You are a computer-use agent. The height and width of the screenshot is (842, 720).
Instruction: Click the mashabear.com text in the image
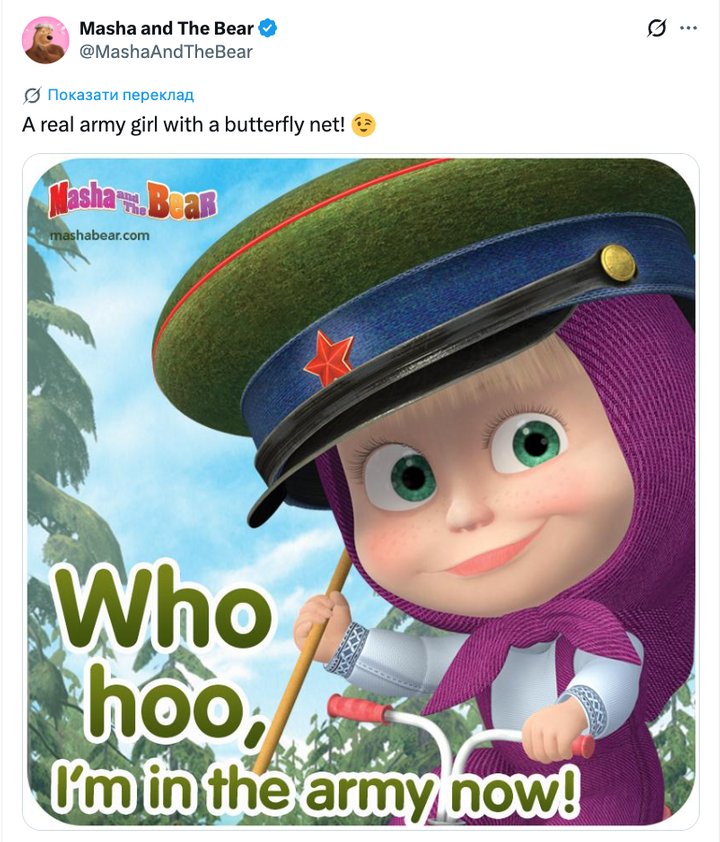(x=100, y=235)
